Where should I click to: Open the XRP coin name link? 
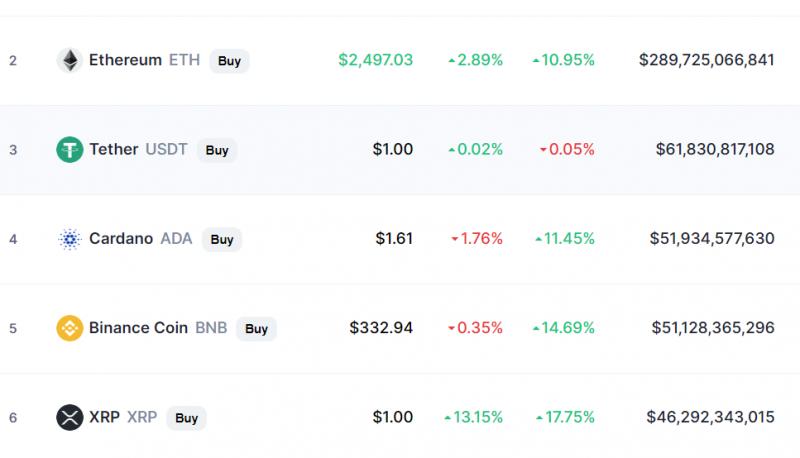tap(105, 417)
